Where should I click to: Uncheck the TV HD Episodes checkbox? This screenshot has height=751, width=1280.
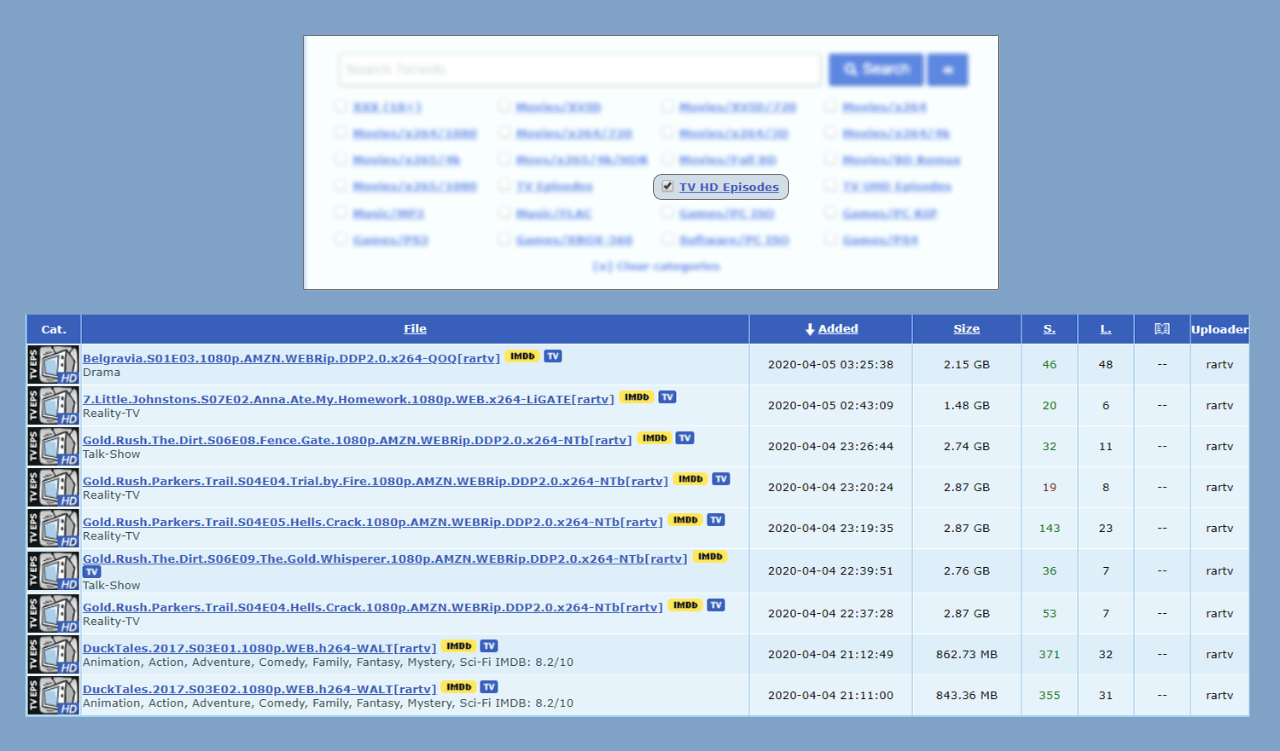click(x=667, y=186)
